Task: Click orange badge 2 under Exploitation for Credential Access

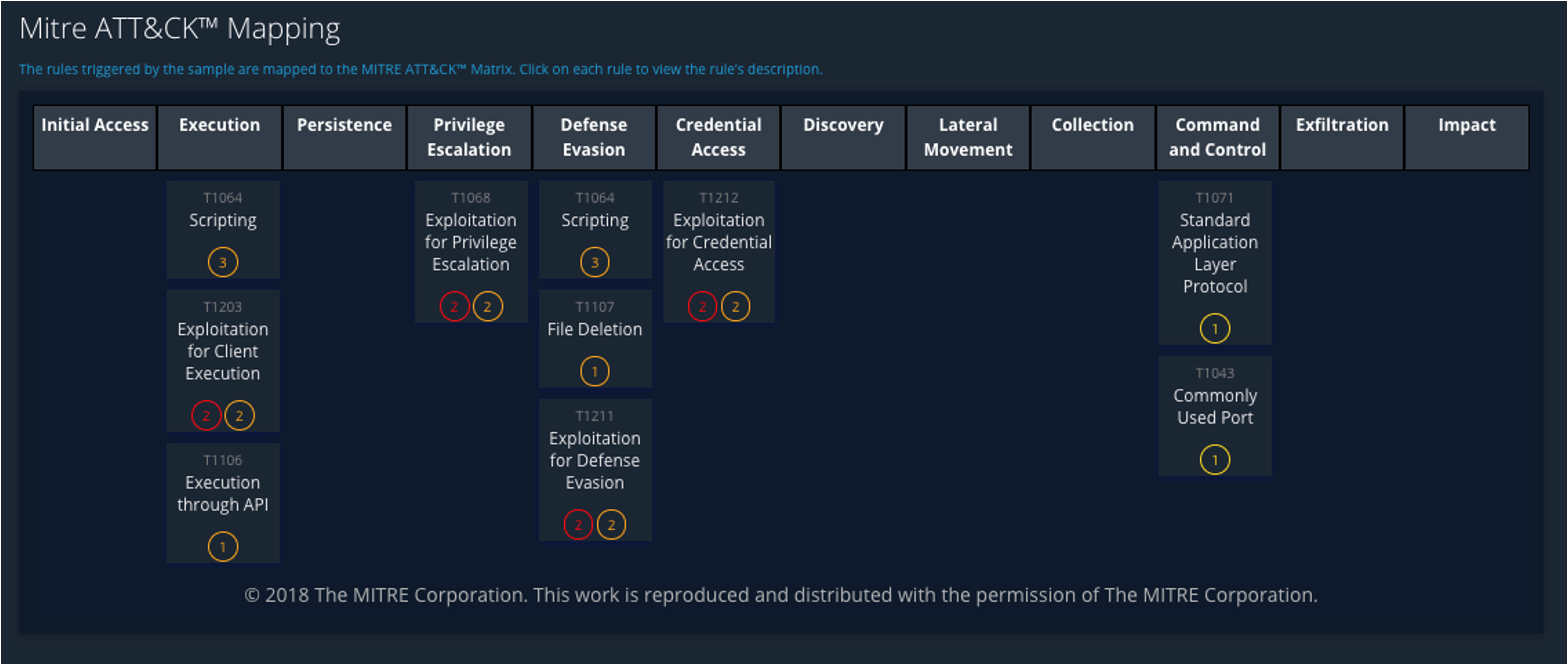Action: click(735, 307)
